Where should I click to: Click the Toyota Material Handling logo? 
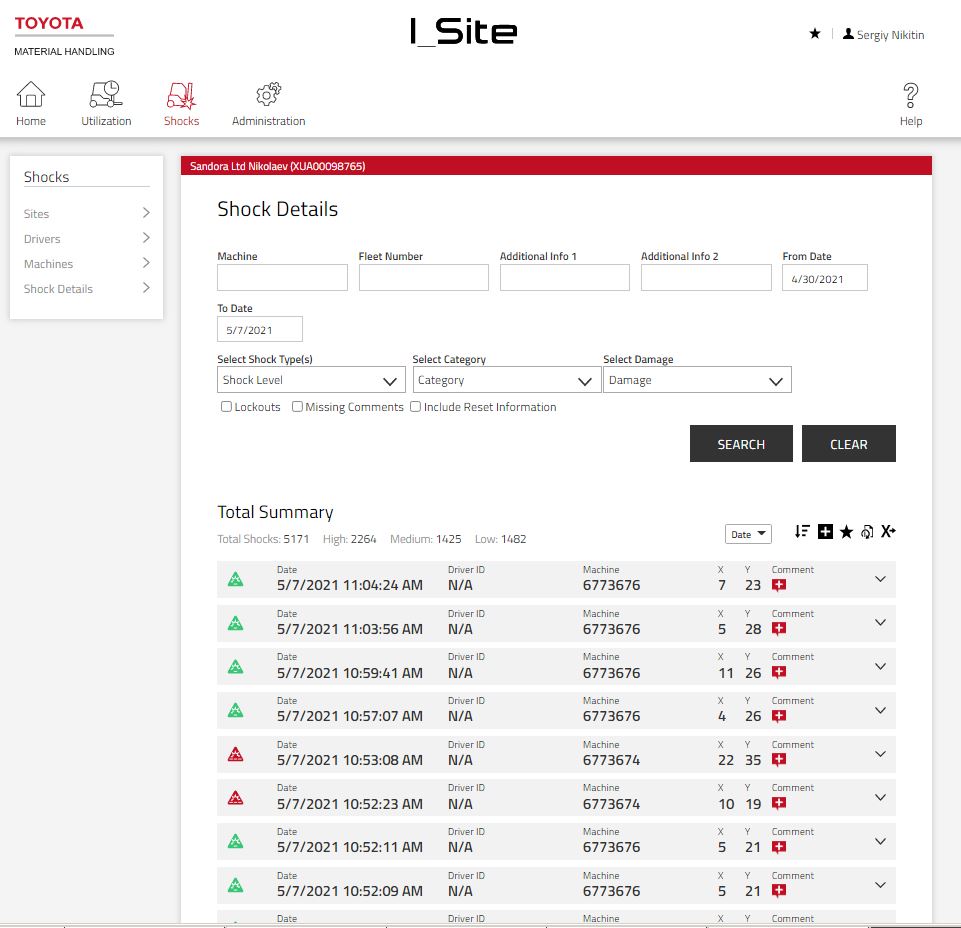pyautogui.click(x=64, y=36)
